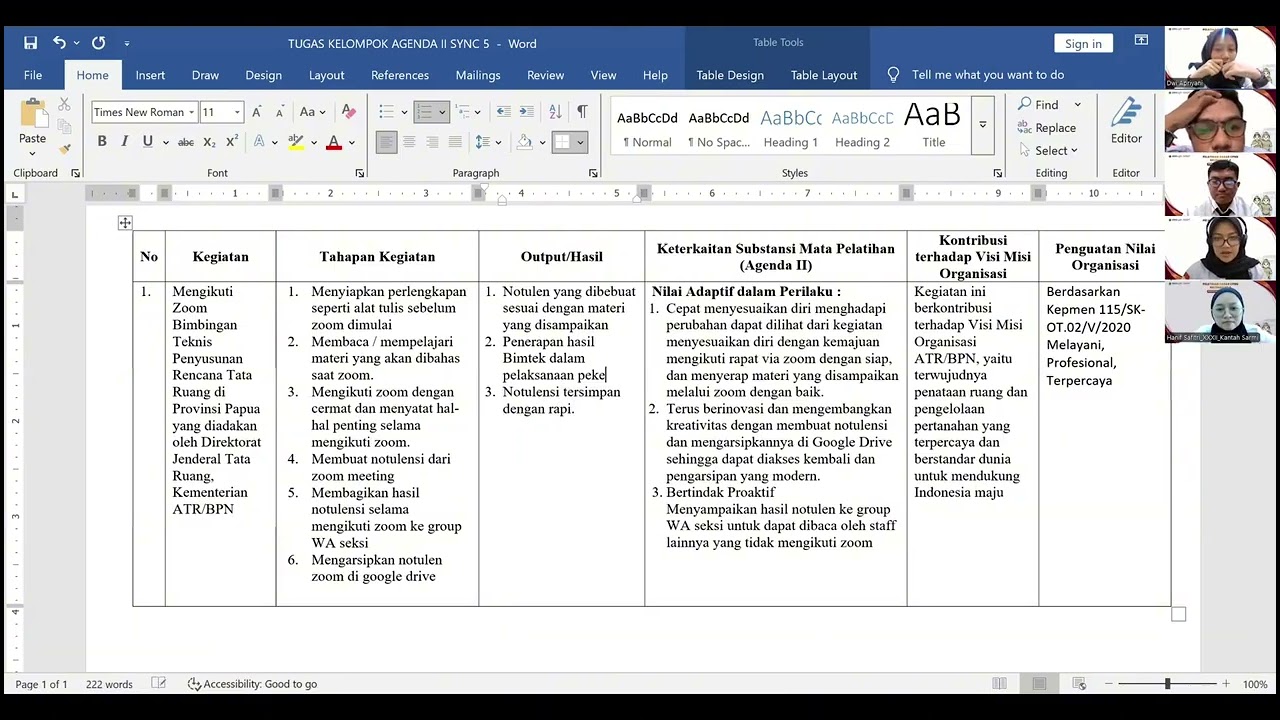Image resolution: width=1280 pixels, height=720 pixels.
Task: Open Ribbon Display Options
Action: (x=1141, y=41)
